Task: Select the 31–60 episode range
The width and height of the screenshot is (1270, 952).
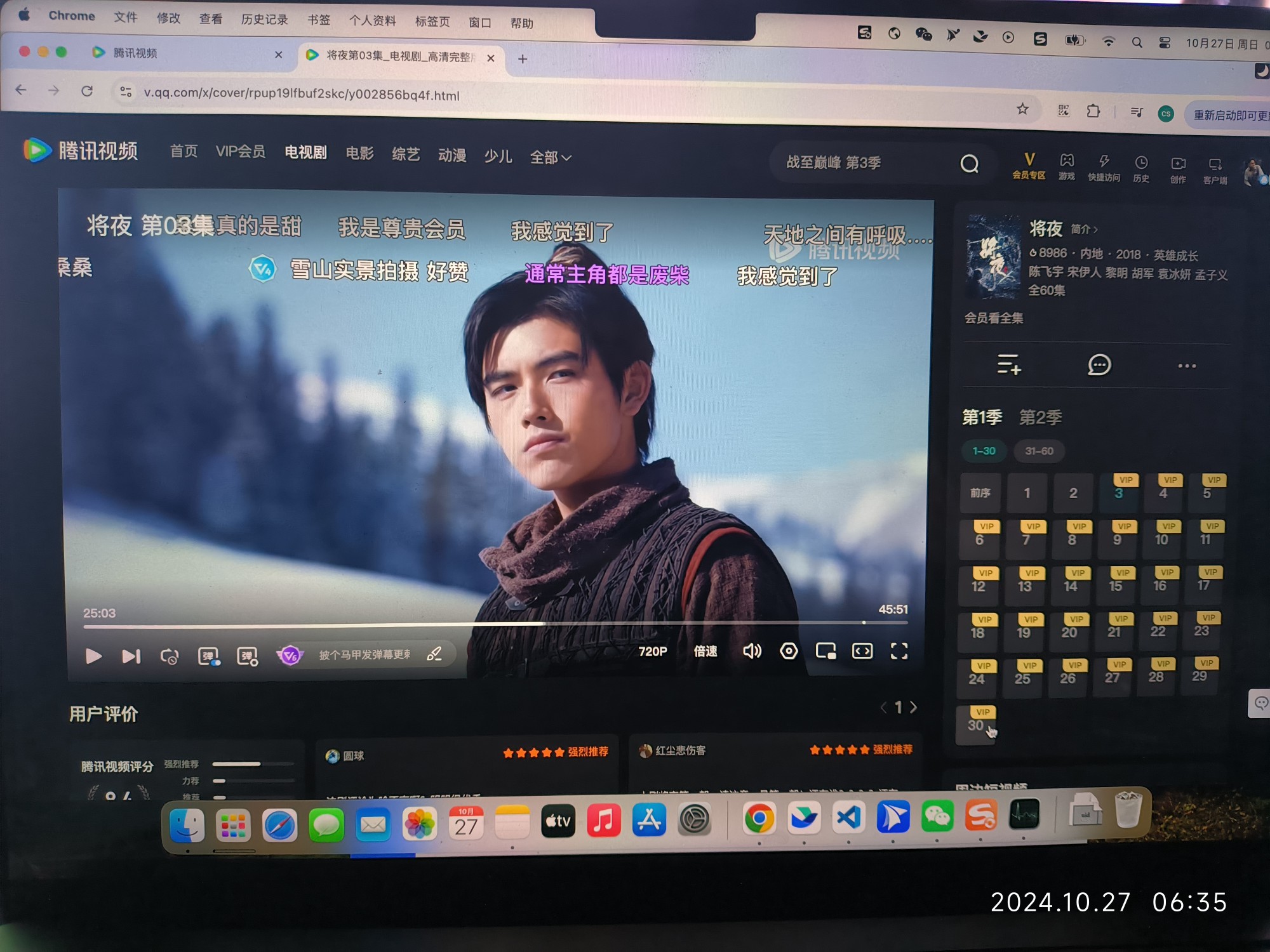Action: tap(1039, 451)
